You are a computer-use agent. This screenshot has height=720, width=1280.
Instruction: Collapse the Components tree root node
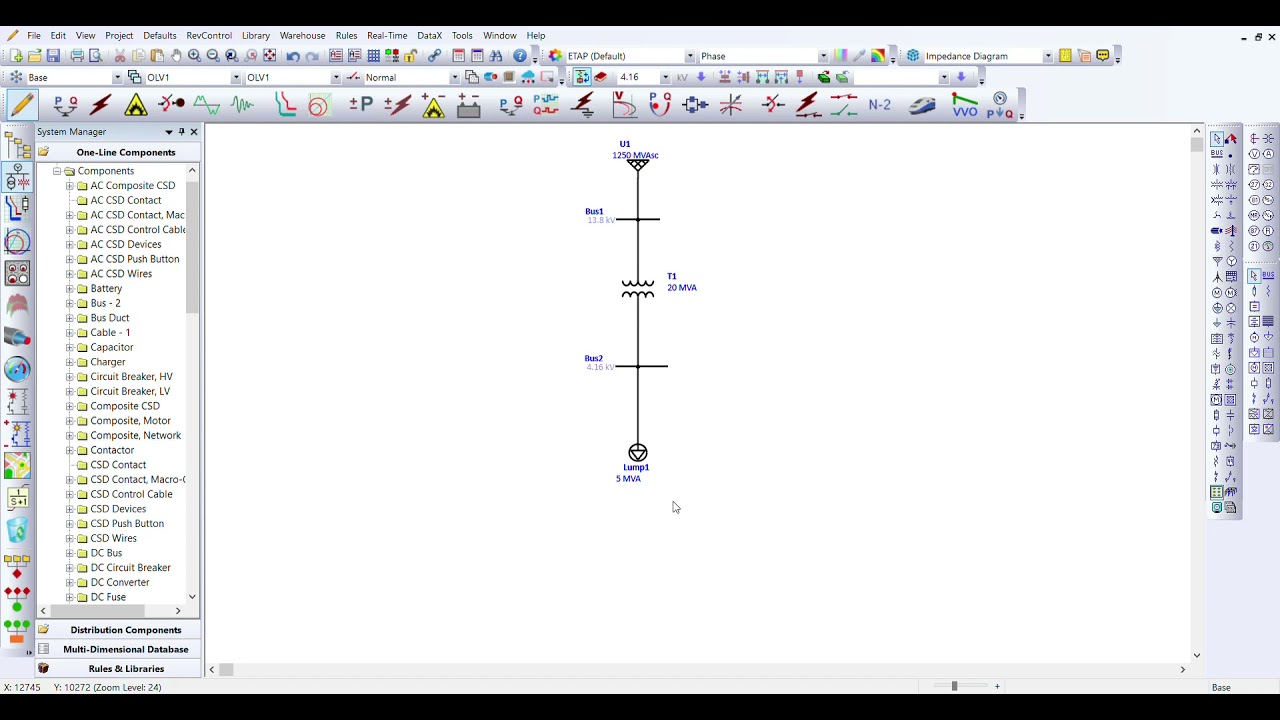[x=57, y=171]
